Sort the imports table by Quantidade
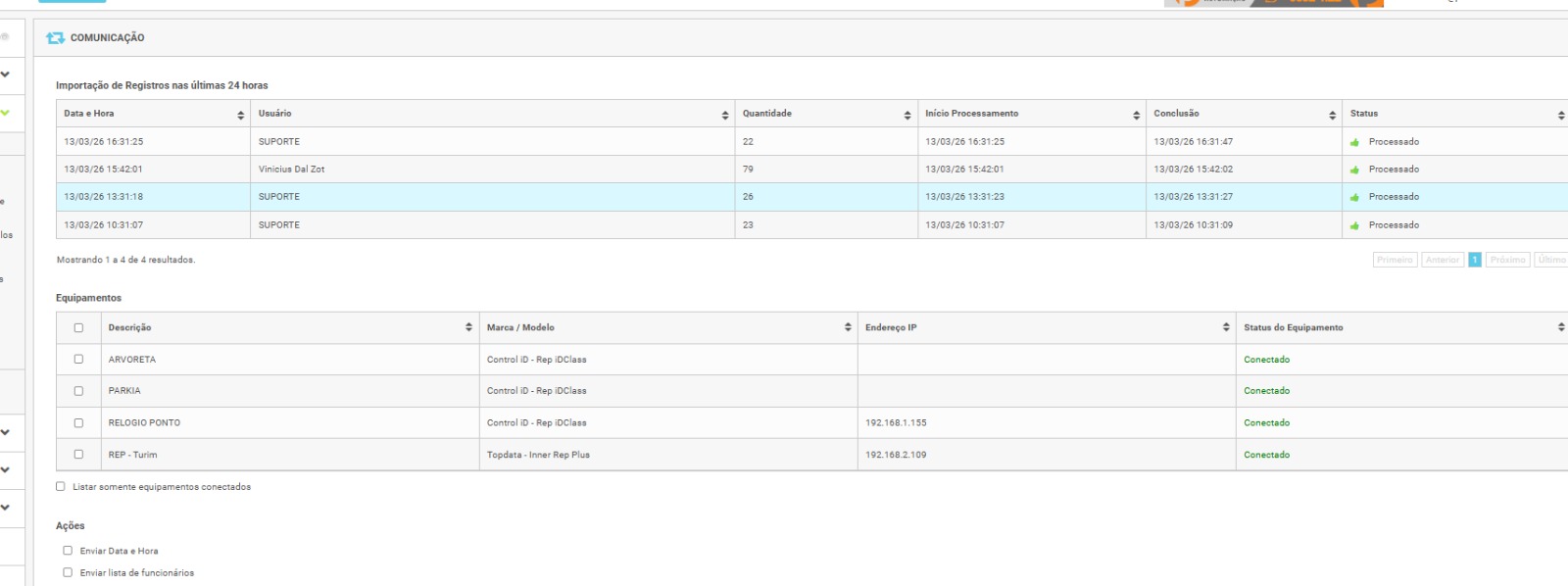The image size is (1568, 586). pos(907,115)
